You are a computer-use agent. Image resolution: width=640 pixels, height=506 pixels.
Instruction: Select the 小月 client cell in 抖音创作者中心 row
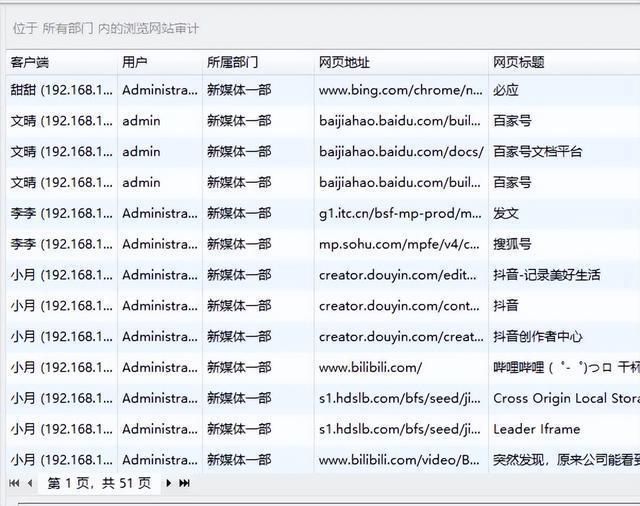click(62, 336)
